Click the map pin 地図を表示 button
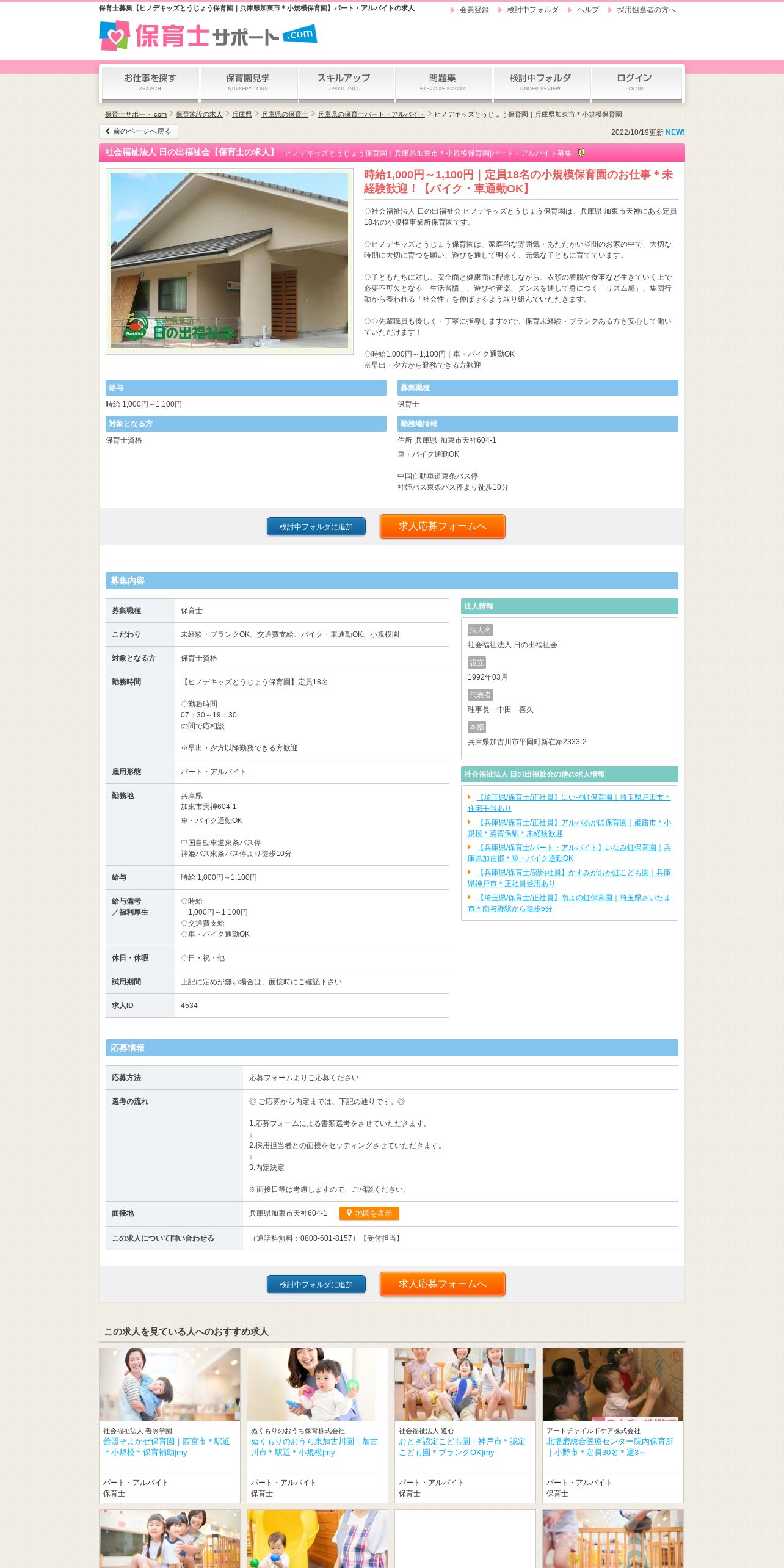Screen dimensions: 784x1568 369,1213
